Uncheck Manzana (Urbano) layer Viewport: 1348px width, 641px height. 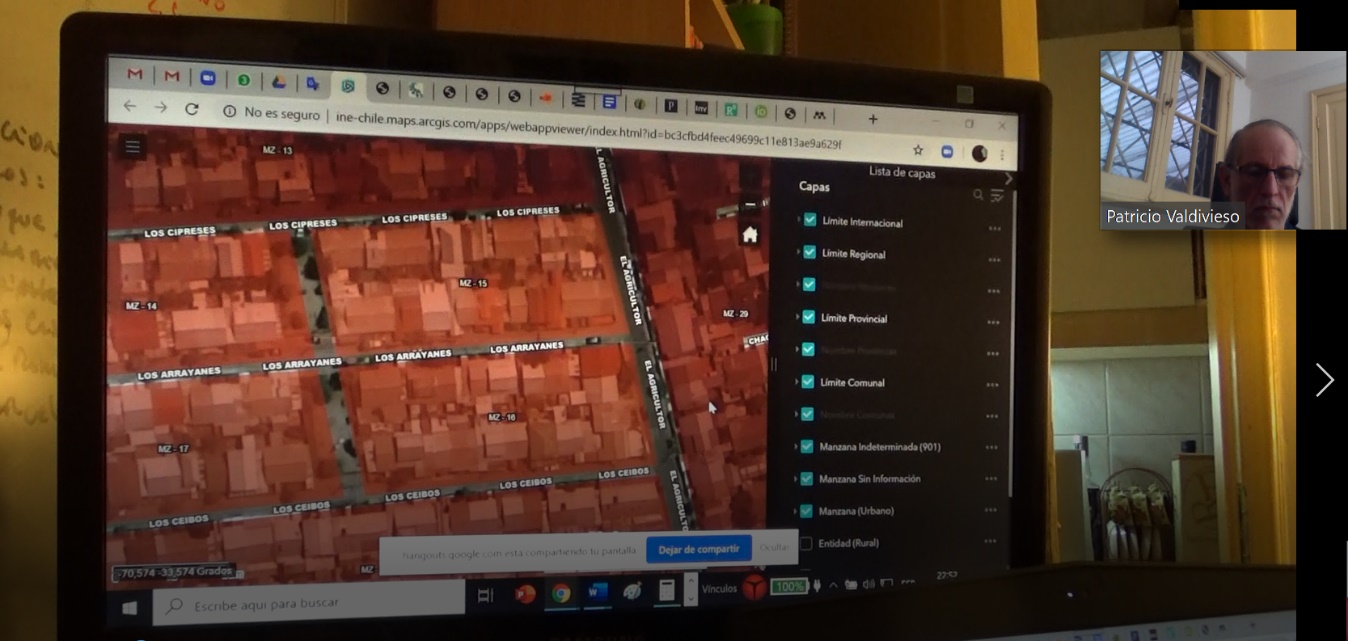click(x=806, y=511)
